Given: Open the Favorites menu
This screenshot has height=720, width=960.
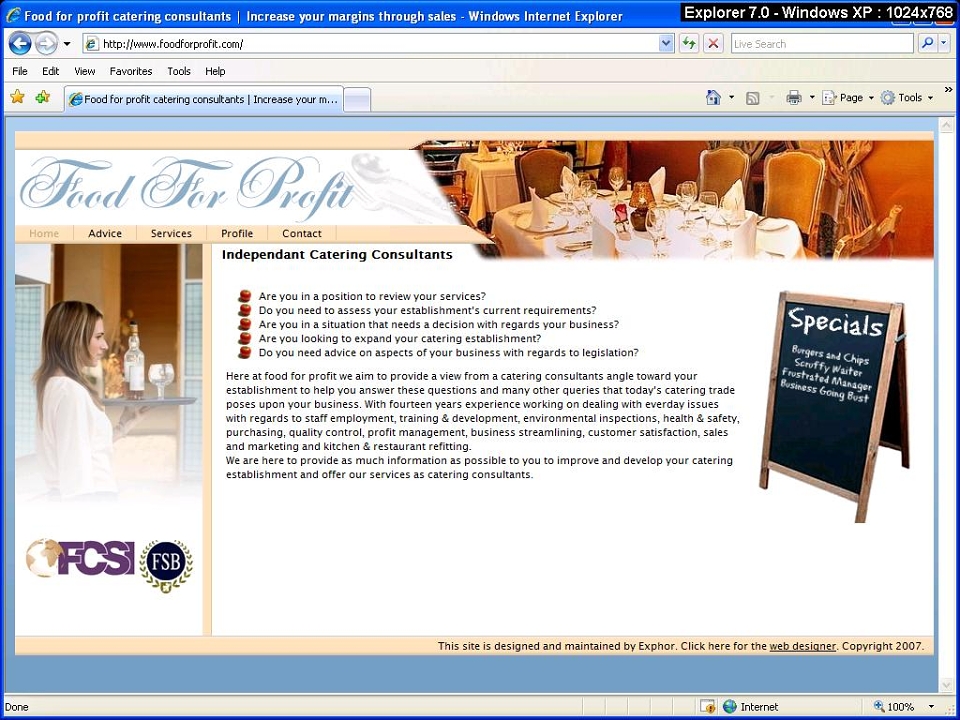Looking at the screenshot, I should coord(131,71).
